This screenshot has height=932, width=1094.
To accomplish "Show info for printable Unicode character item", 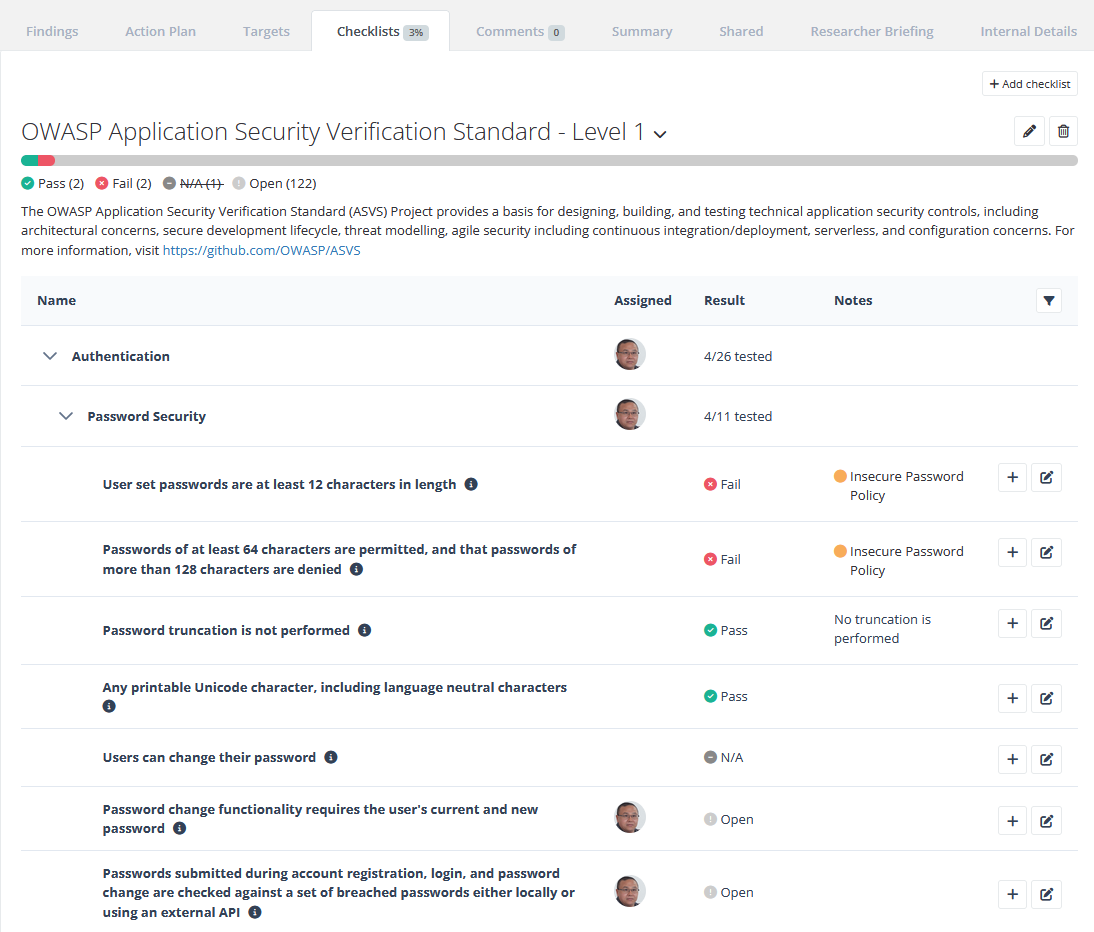I will pyautogui.click(x=109, y=706).
